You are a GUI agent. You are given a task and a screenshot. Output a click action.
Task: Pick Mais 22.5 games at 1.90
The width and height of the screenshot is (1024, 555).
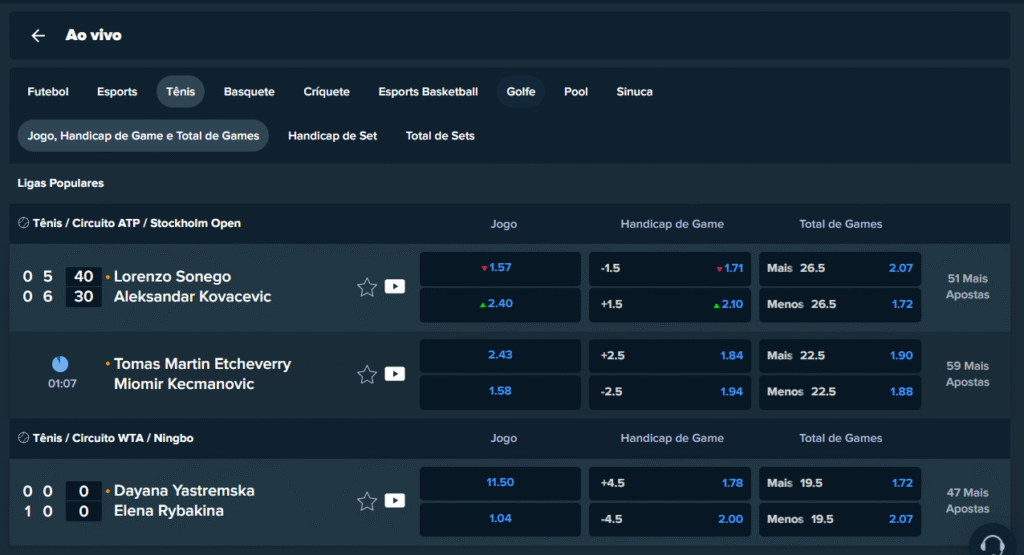[840, 356]
